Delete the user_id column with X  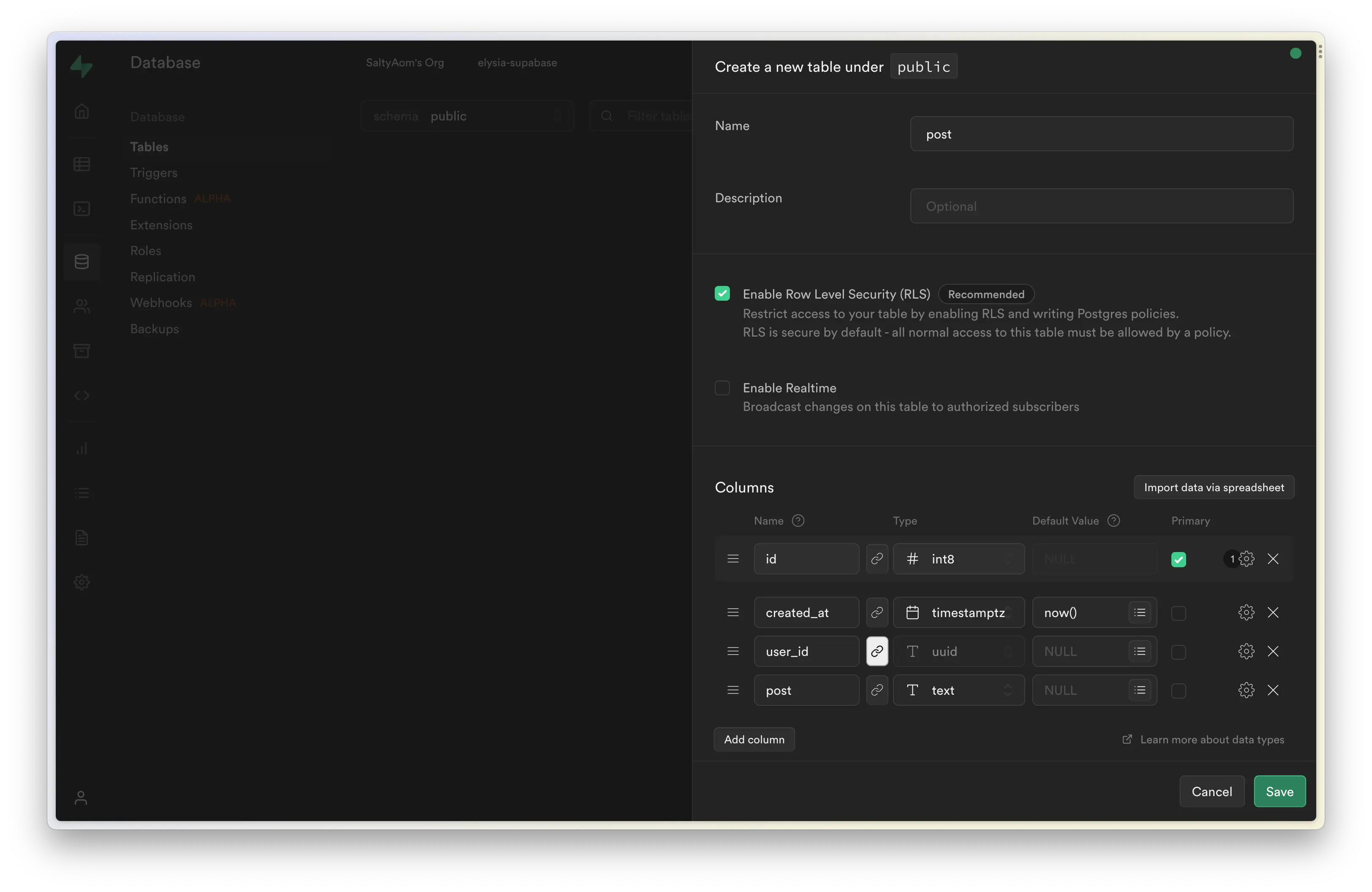(x=1273, y=651)
